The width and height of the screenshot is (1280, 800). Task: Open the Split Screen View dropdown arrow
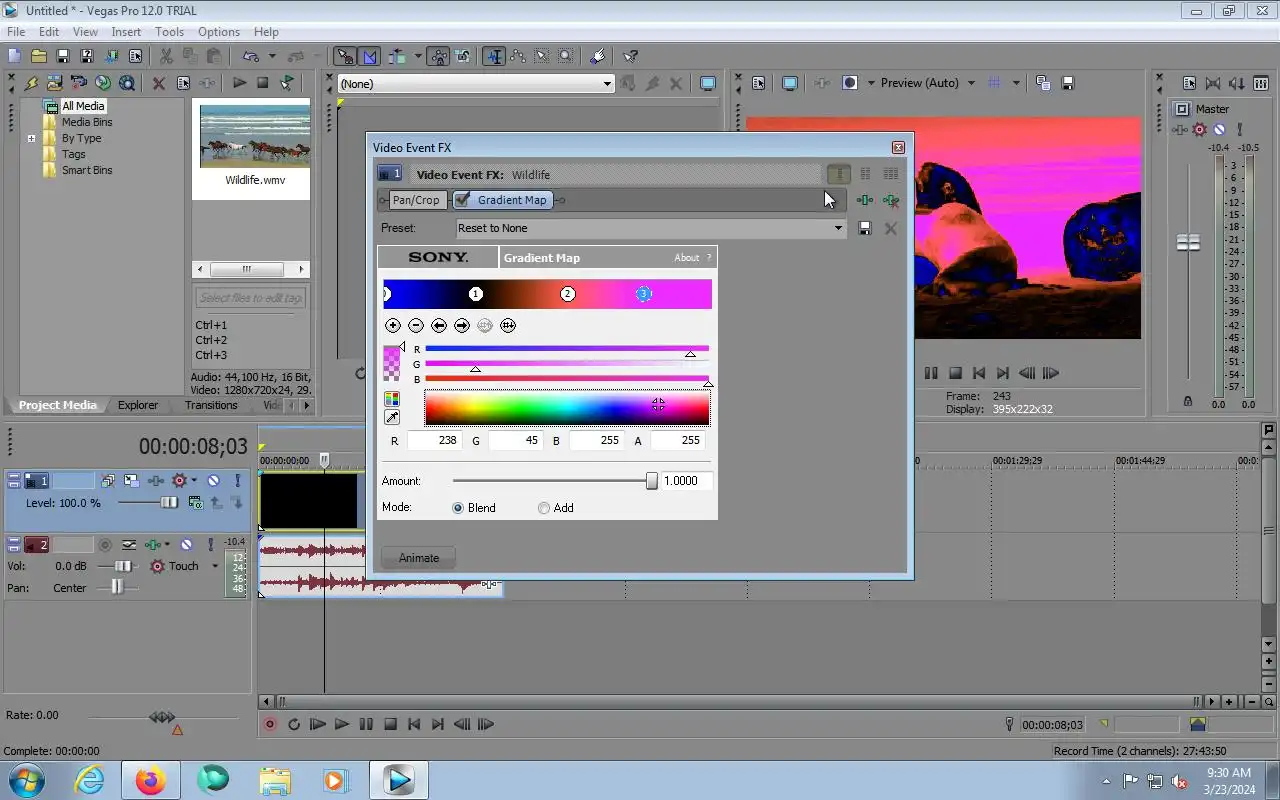click(871, 83)
